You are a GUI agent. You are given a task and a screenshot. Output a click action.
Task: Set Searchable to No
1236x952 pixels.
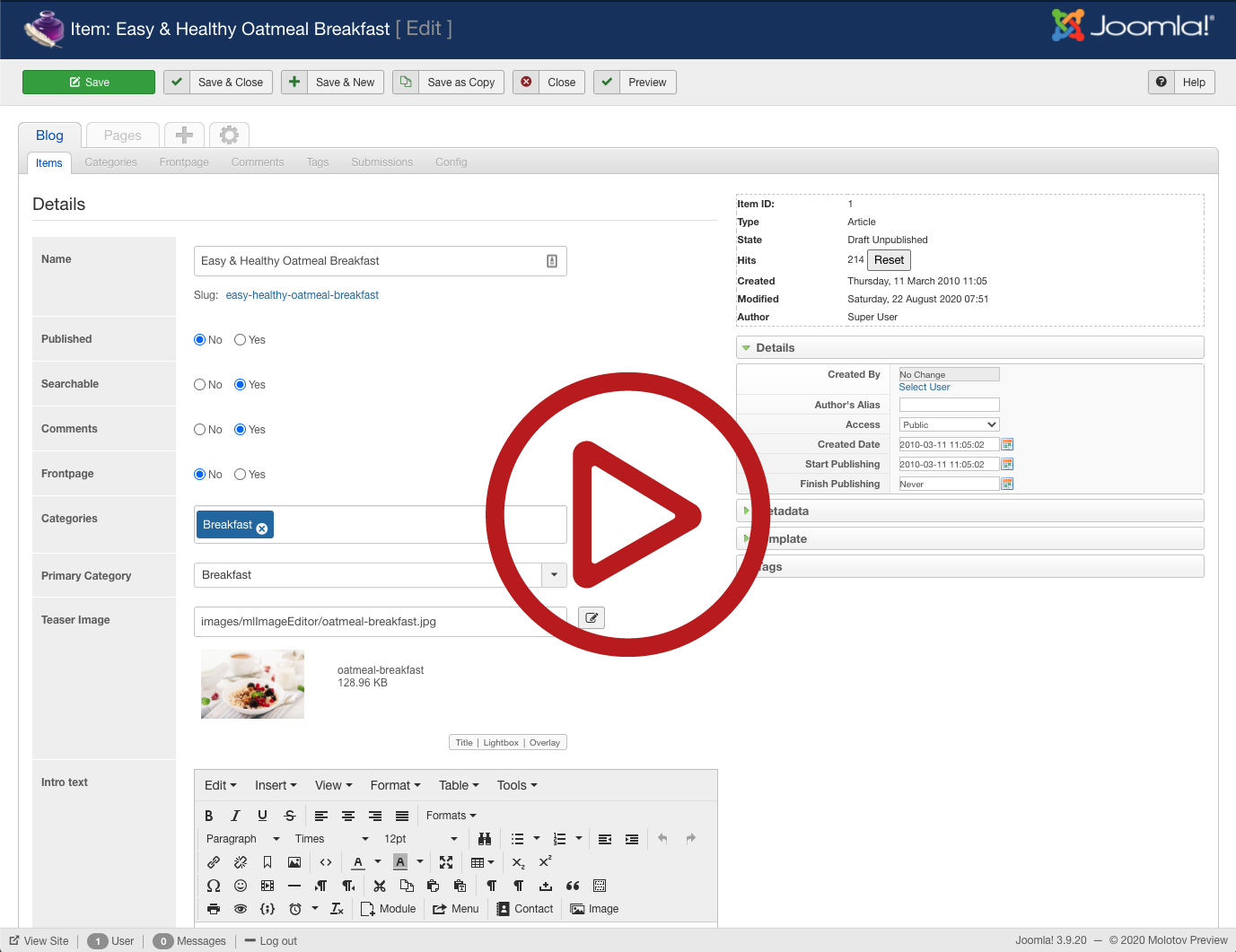pyautogui.click(x=200, y=385)
